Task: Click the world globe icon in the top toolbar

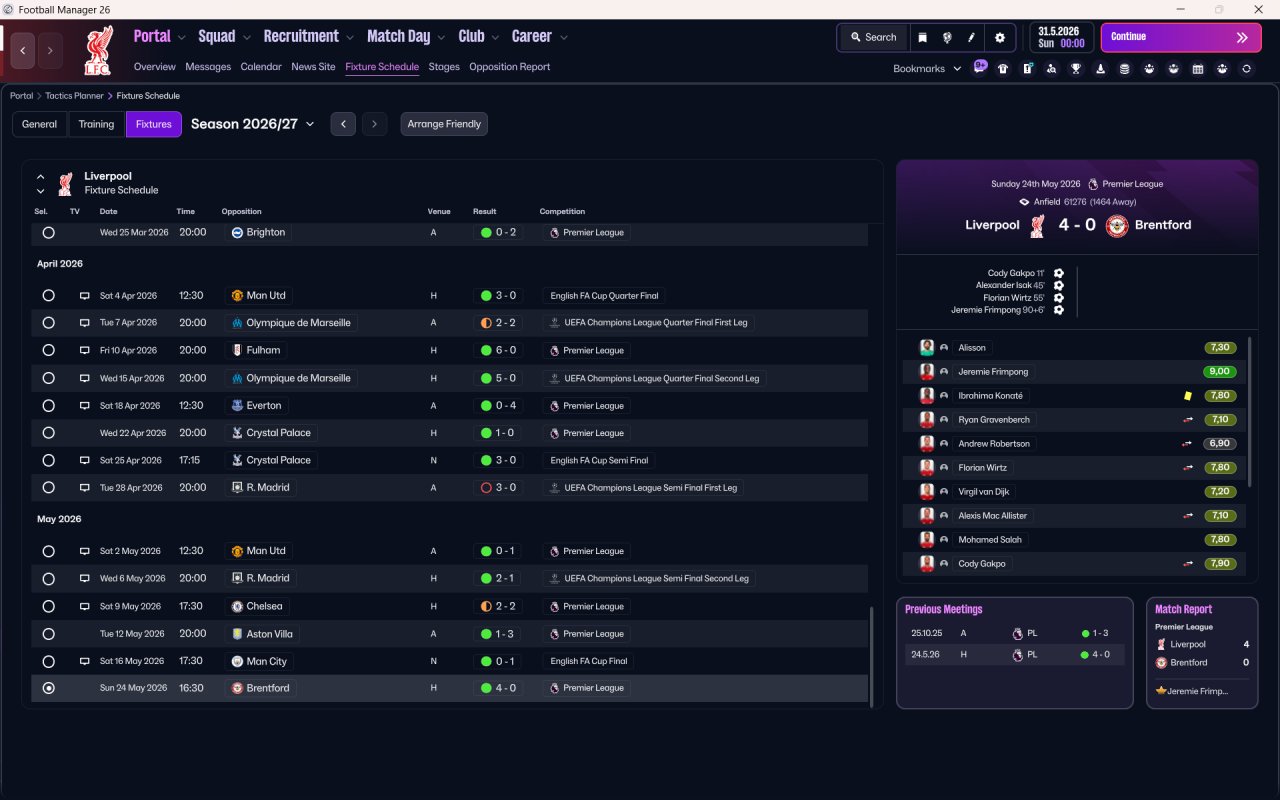Action: (947, 37)
